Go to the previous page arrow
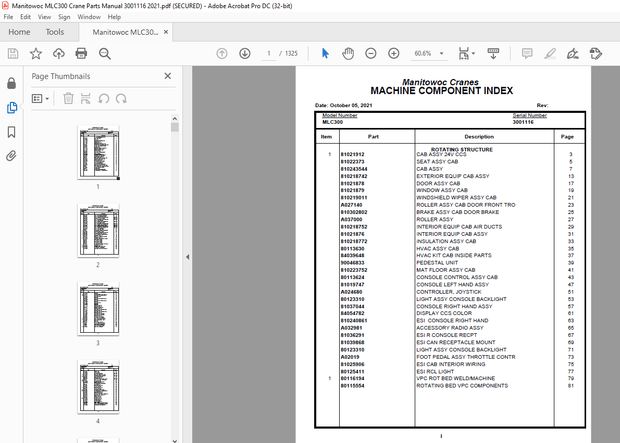Viewport: 620px width, 443px height. click(221, 53)
